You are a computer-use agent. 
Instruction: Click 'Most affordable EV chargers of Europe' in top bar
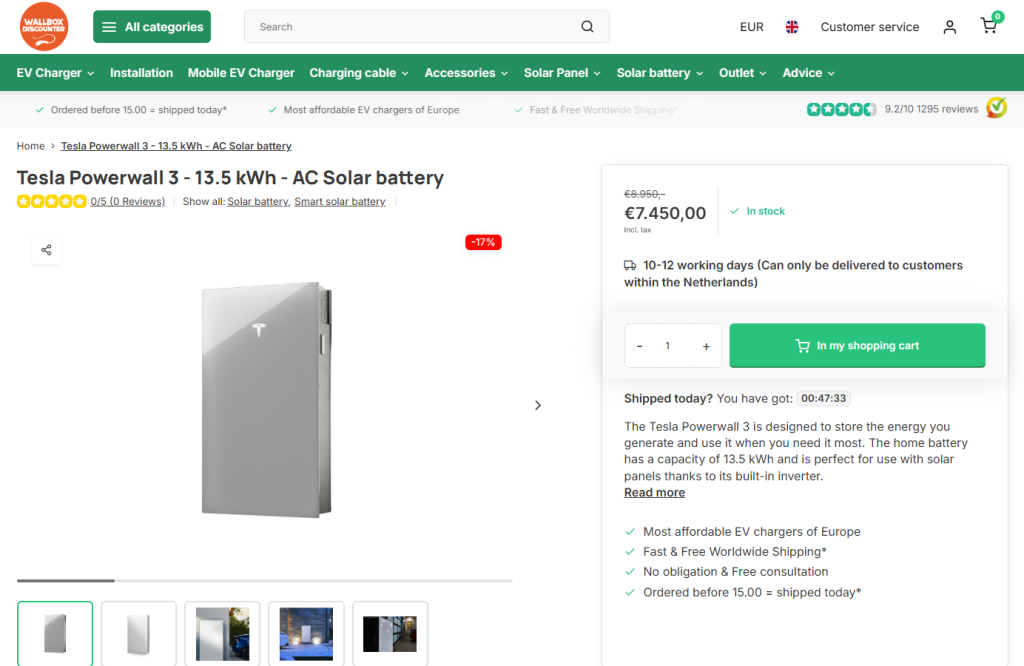click(371, 110)
